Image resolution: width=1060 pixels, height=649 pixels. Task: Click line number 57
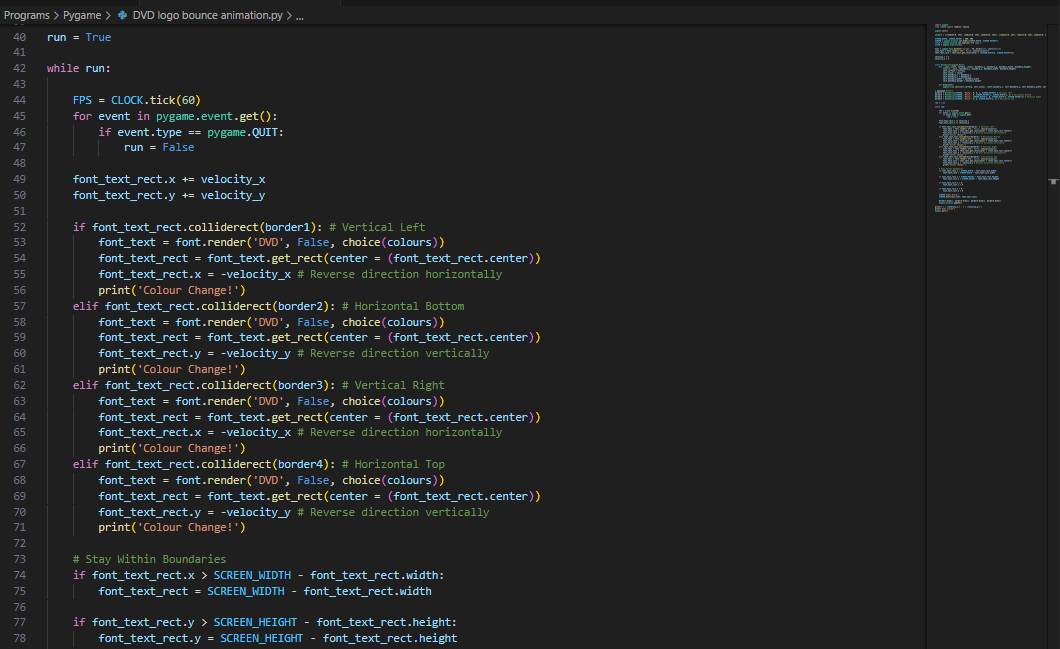point(20,306)
